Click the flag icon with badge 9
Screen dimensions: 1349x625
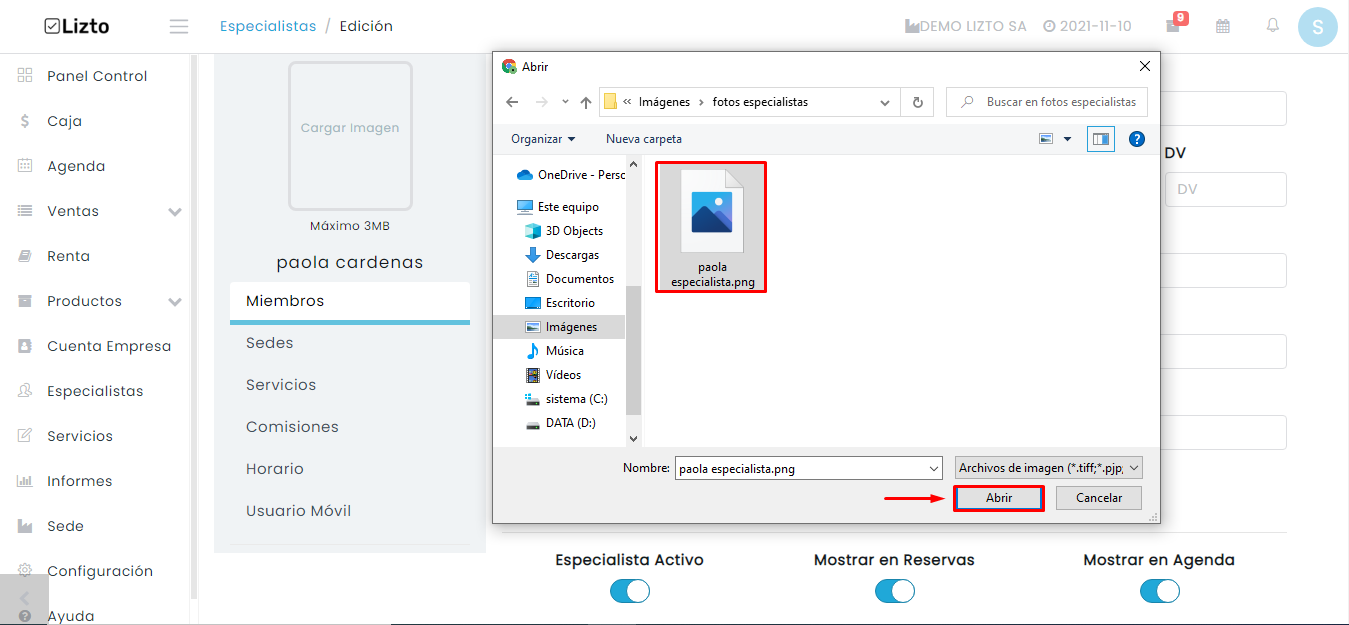pos(1174,25)
